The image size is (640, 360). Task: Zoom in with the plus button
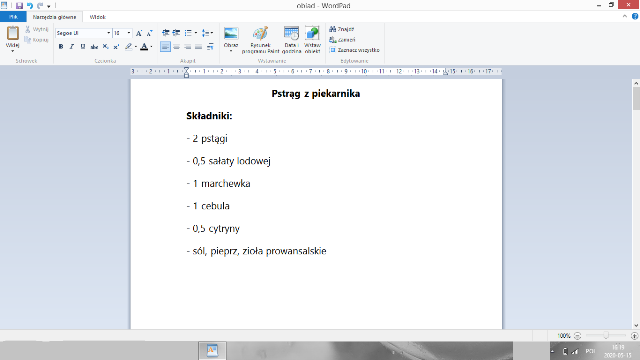[x=634, y=336]
